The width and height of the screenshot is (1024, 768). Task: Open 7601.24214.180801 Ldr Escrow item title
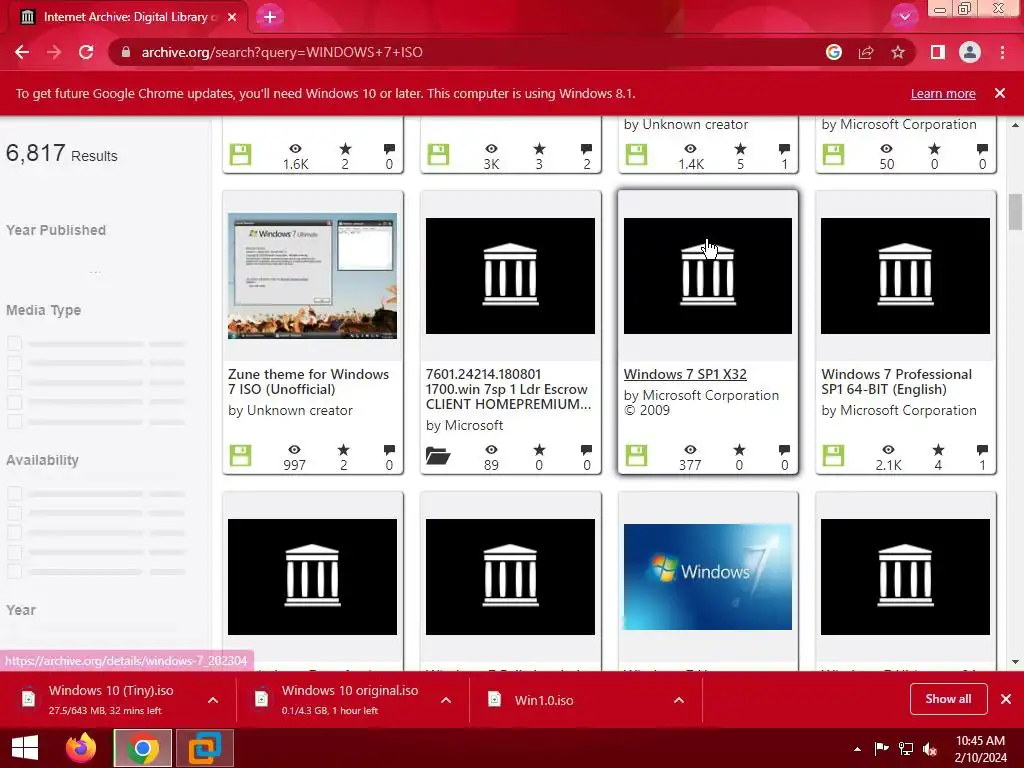(508, 389)
